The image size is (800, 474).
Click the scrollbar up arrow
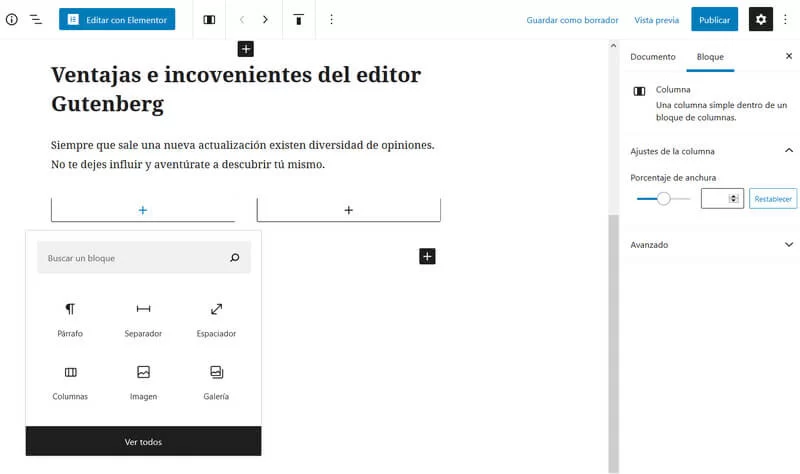pos(614,46)
